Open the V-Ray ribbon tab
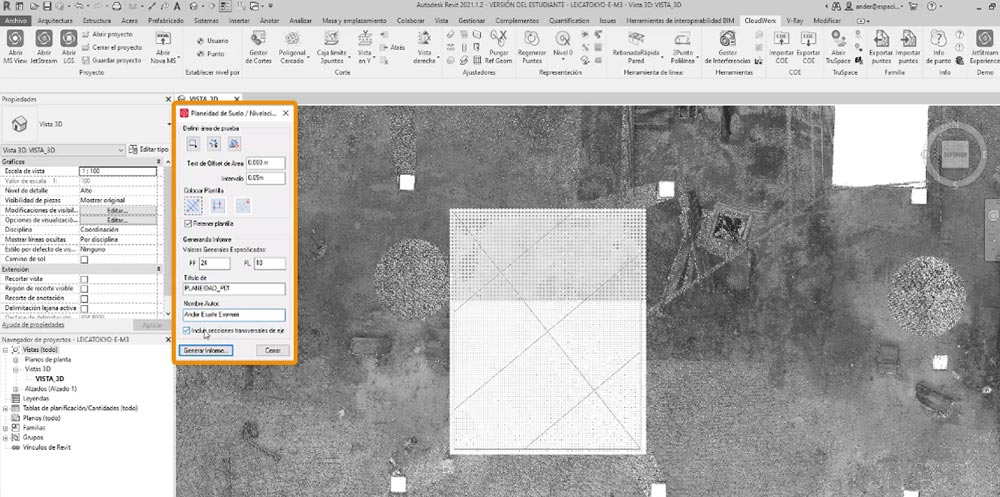The height and width of the screenshot is (497, 1000). tap(792, 19)
